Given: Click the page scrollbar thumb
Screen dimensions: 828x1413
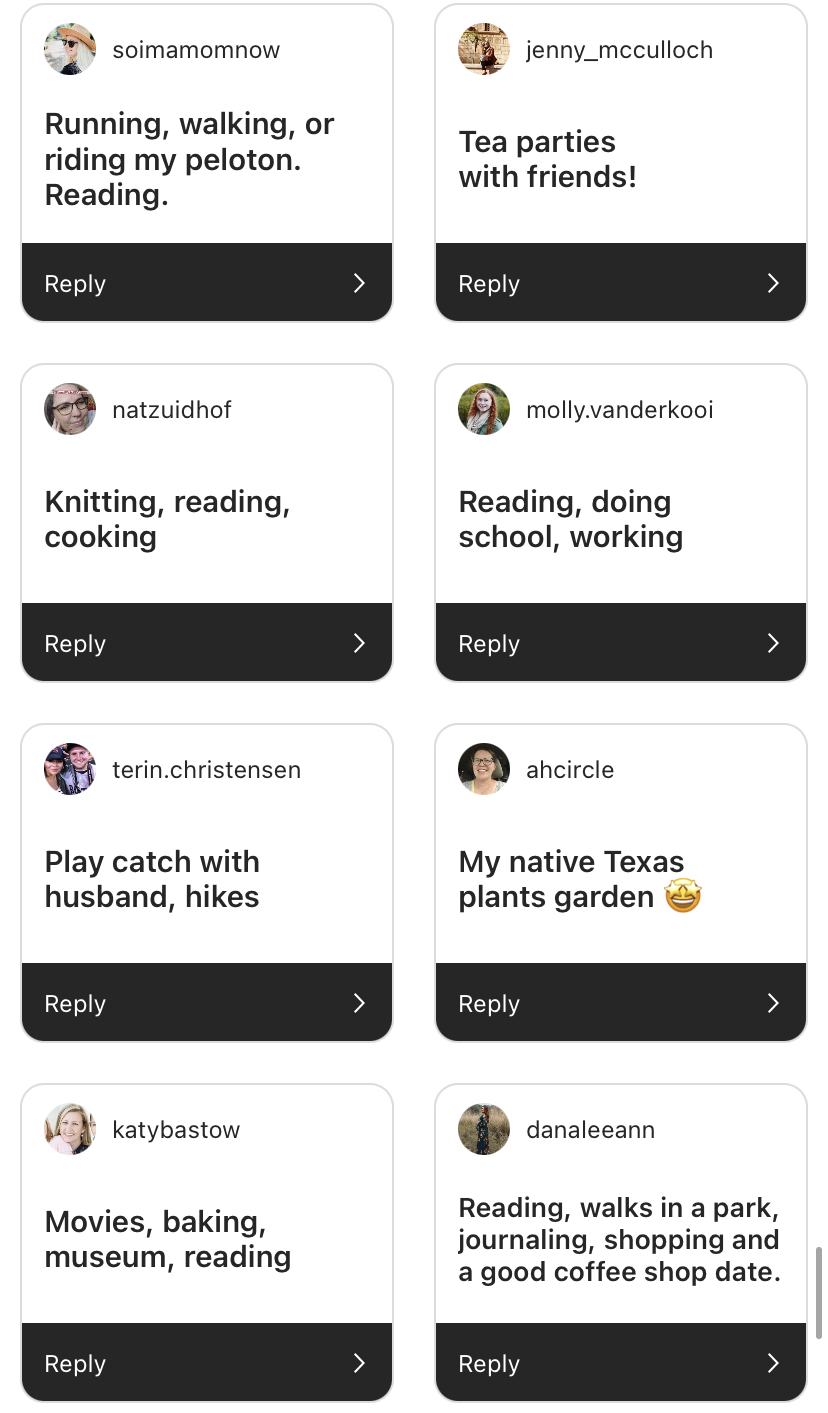Looking at the screenshot, I should tap(820, 1292).
